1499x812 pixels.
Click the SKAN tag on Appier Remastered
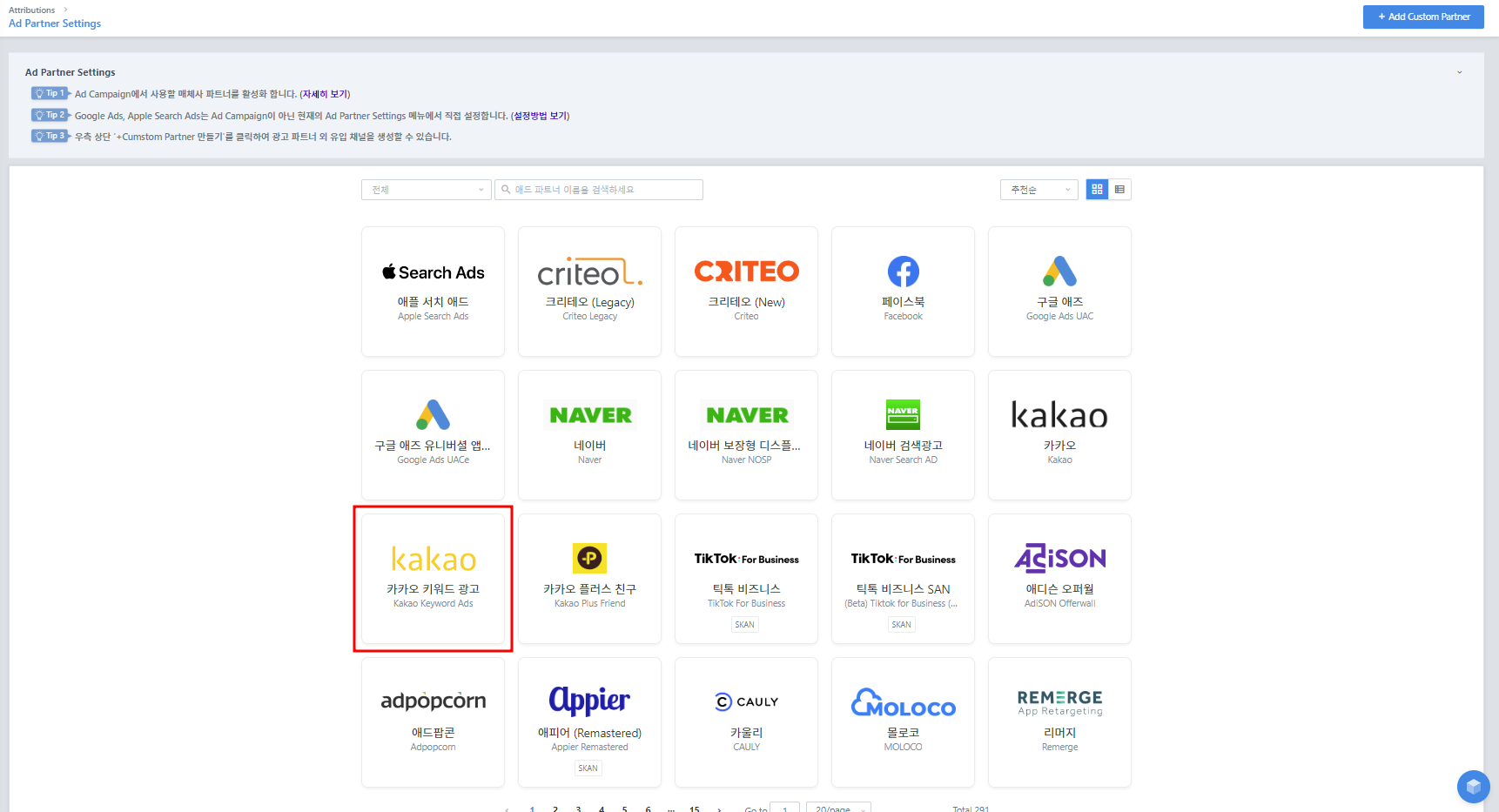tap(588, 768)
